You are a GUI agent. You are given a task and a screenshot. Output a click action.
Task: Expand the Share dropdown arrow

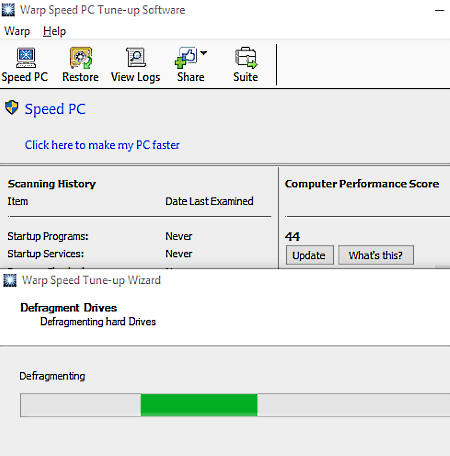(204, 53)
